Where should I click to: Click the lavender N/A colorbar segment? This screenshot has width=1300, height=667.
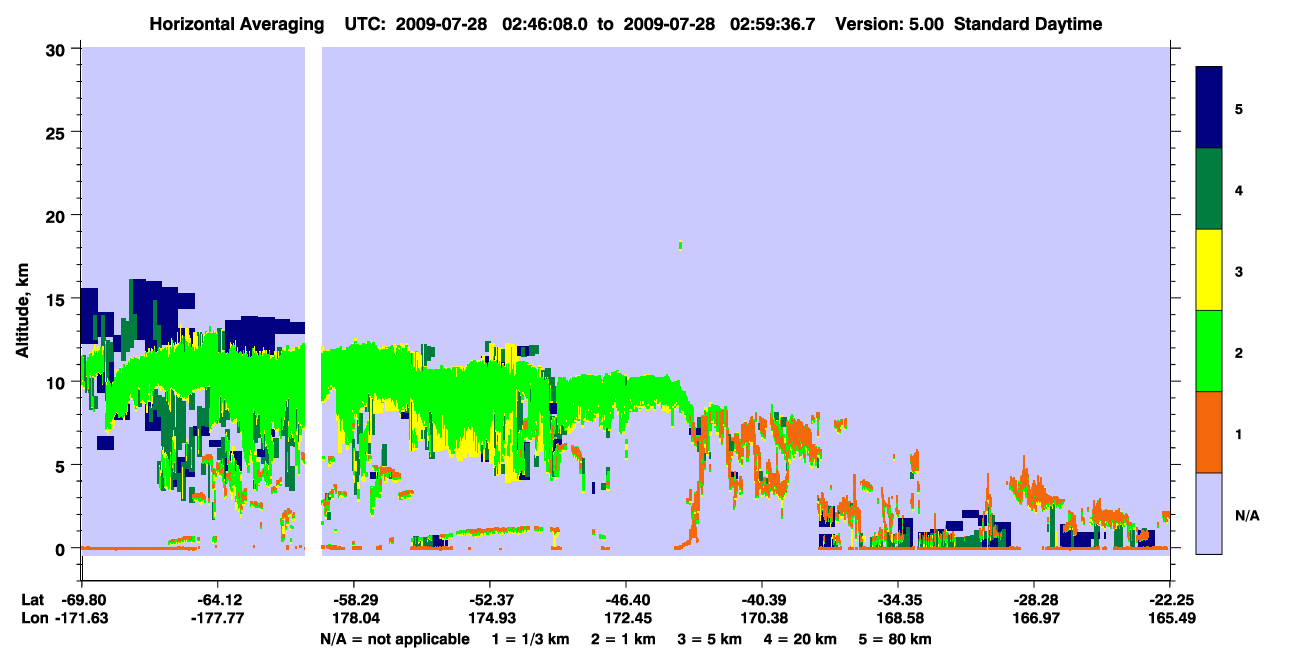coord(1209,513)
